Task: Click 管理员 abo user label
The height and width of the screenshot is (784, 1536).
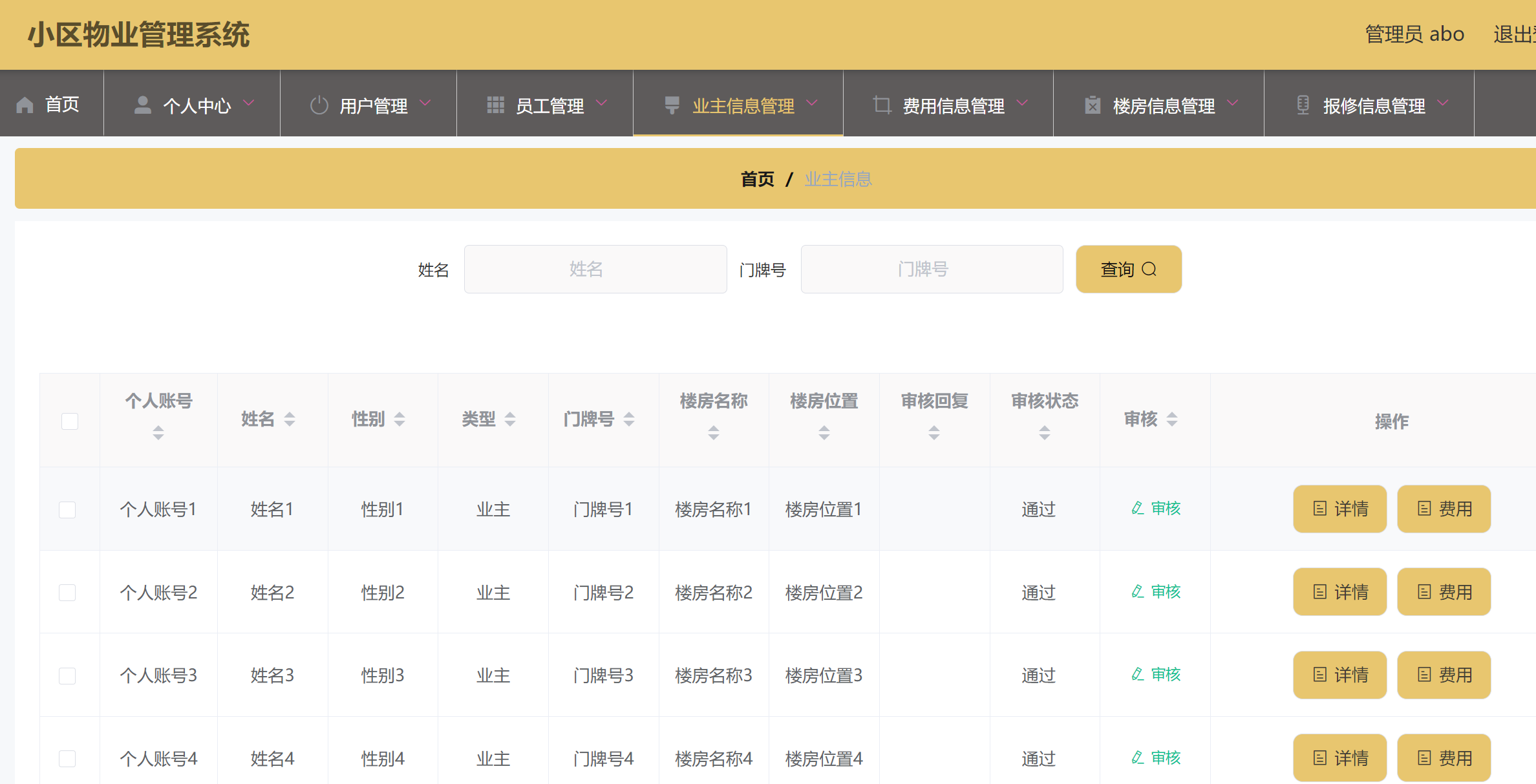Action: 1414,34
